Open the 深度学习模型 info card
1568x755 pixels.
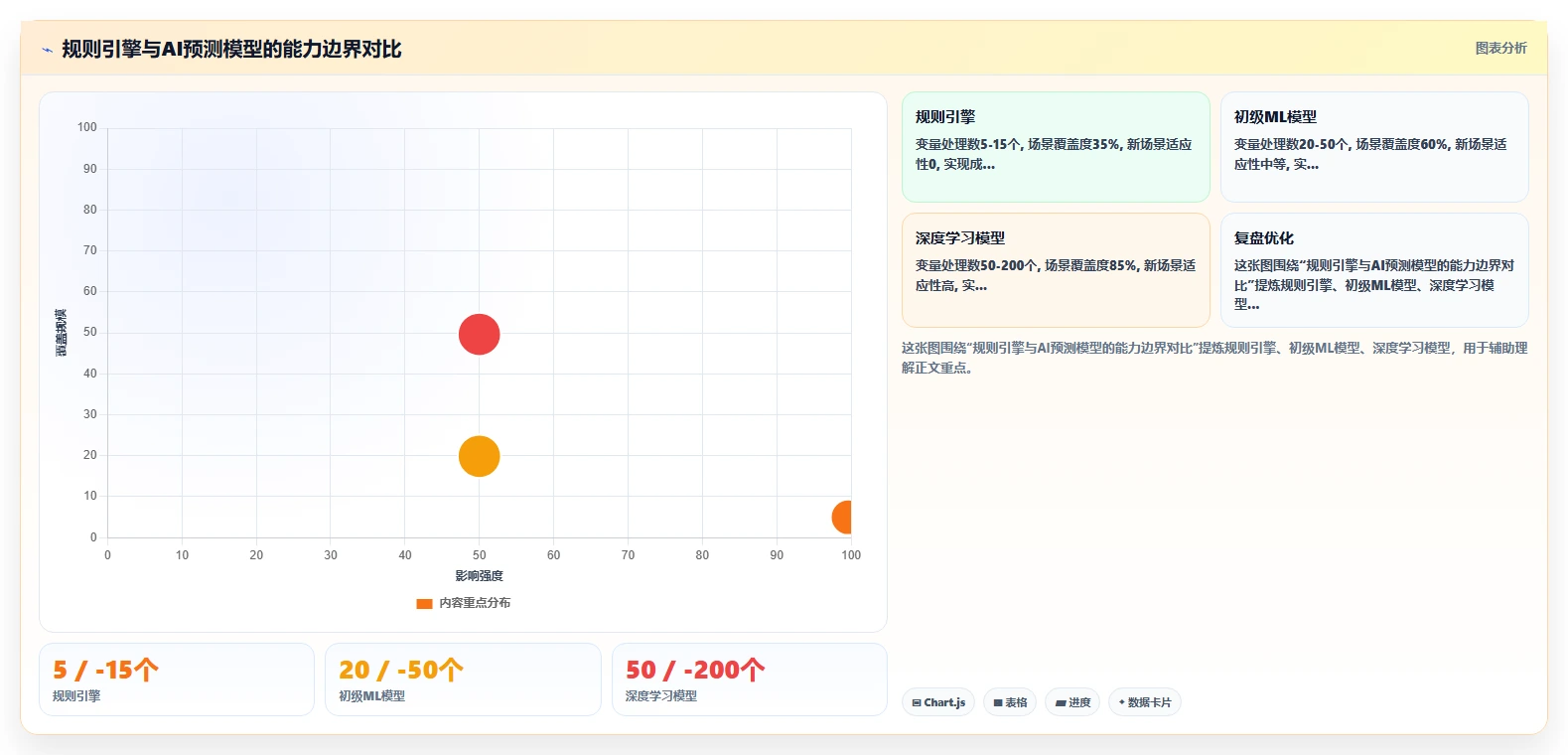point(1056,270)
